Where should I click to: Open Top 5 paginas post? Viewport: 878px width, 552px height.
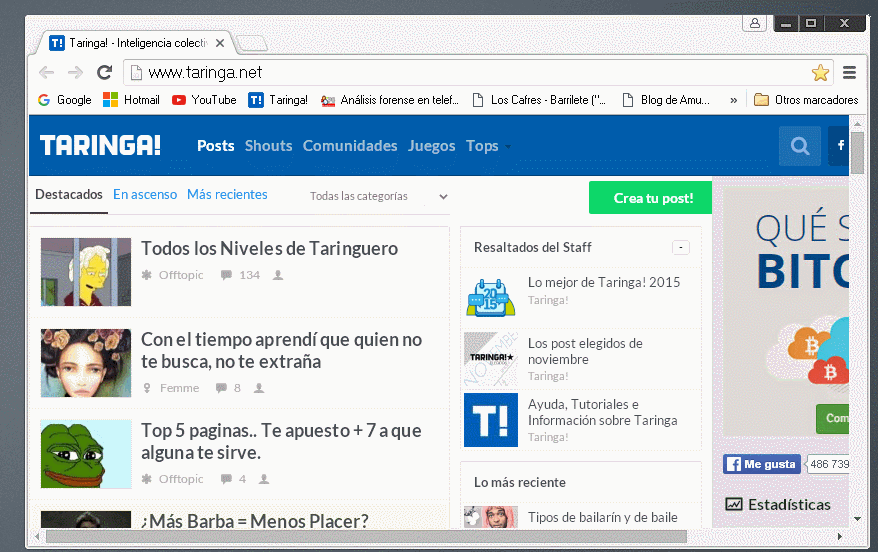tap(281, 441)
